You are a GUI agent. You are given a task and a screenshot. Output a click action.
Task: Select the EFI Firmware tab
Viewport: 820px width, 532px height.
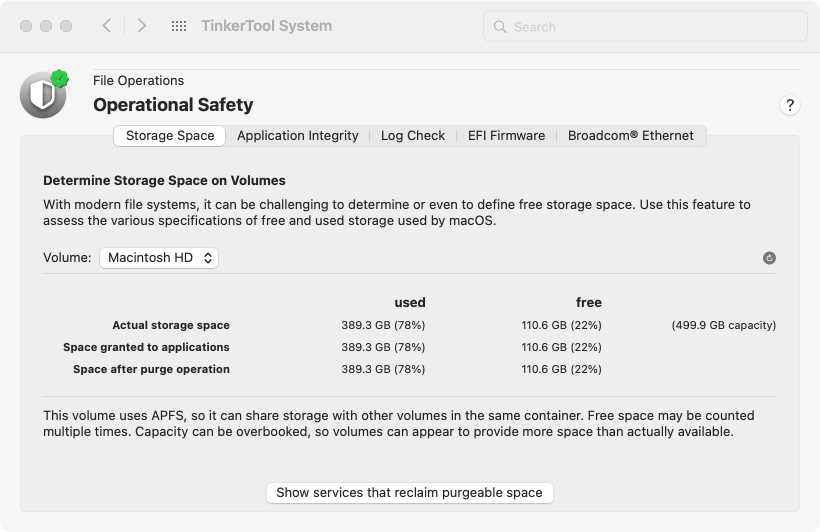click(506, 136)
